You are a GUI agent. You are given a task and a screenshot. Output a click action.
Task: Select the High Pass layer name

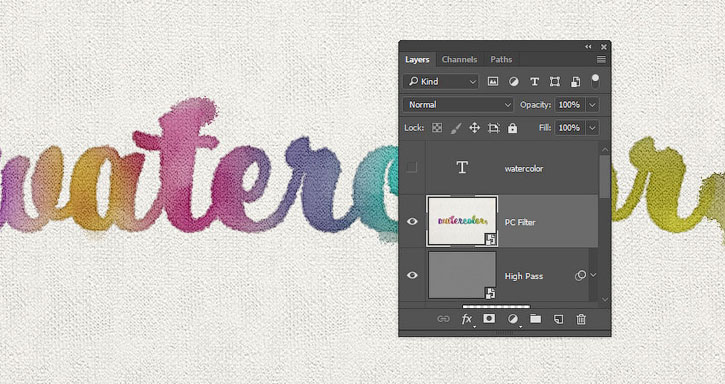tap(524, 276)
